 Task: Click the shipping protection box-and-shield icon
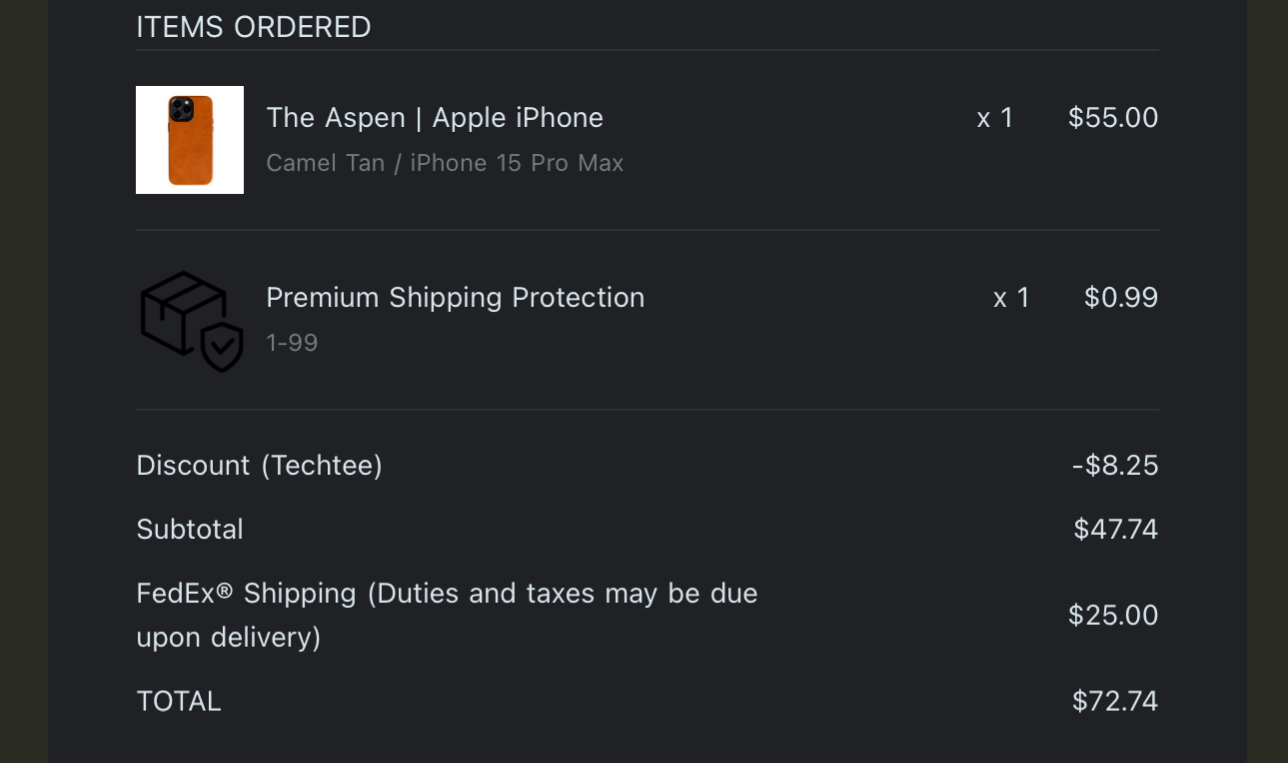point(191,321)
